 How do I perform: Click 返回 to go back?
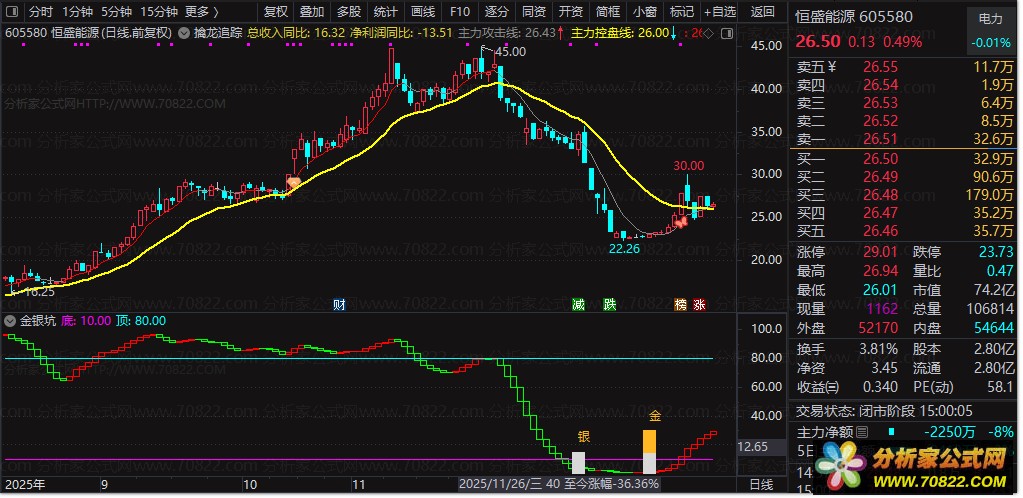click(762, 12)
